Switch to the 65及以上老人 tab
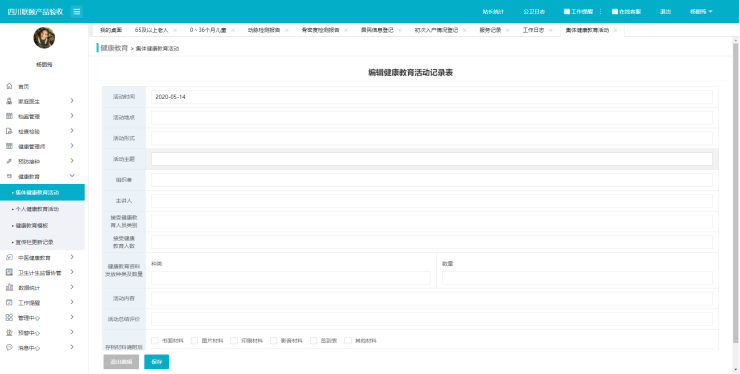The height and width of the screenshot is (374, 740). 151,30
